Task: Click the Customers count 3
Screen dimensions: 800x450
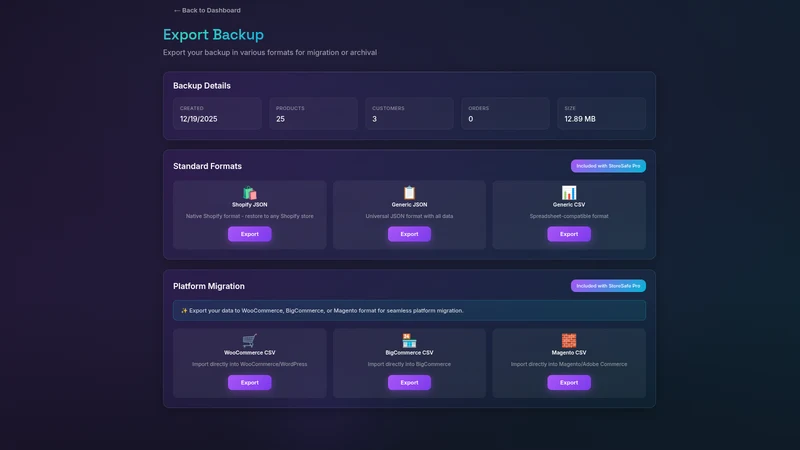Action: pyautogui.click(x=374, y=119)
